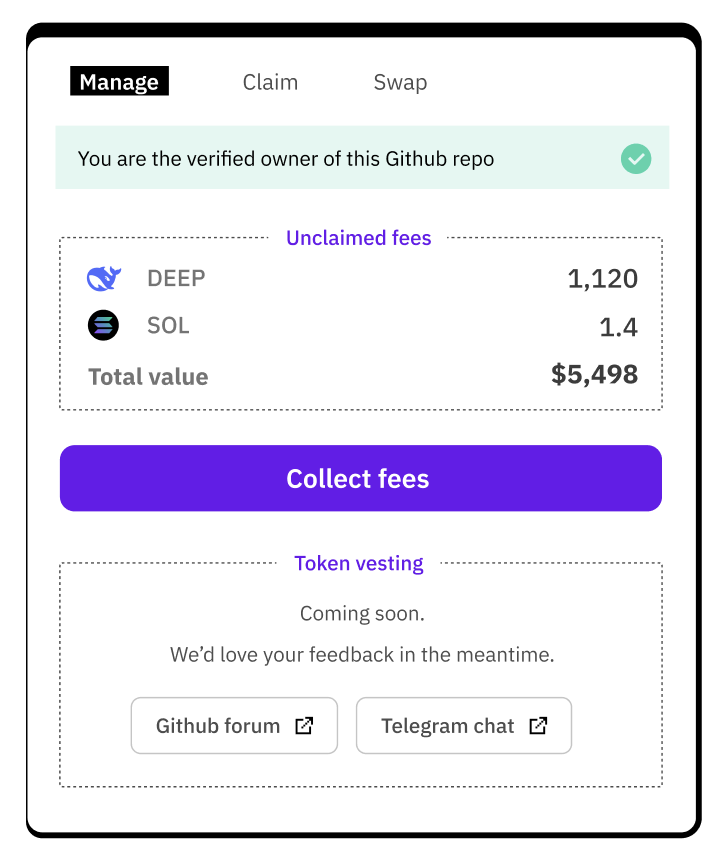This screenshot has width=726, height=860.
Task: Click the Coming soon text
Action: 362,613
